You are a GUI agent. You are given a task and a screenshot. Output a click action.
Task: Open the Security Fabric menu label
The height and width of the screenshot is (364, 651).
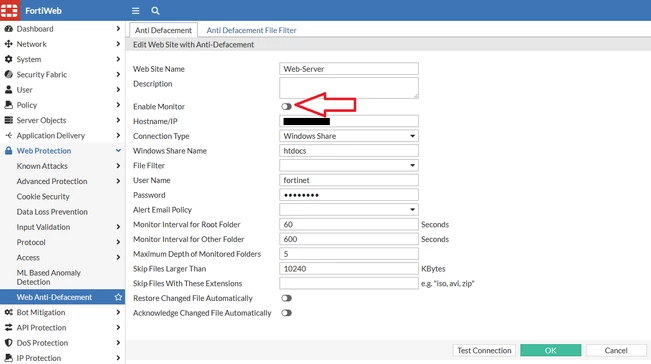pos(42,74)
